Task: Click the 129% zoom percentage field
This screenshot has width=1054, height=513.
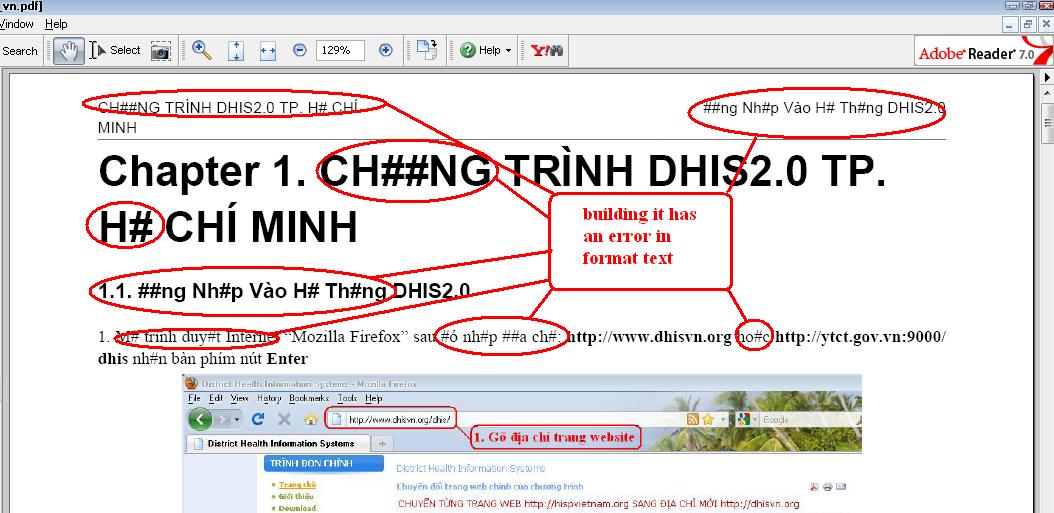Action: pyautogui.click(x=340, y=50)
